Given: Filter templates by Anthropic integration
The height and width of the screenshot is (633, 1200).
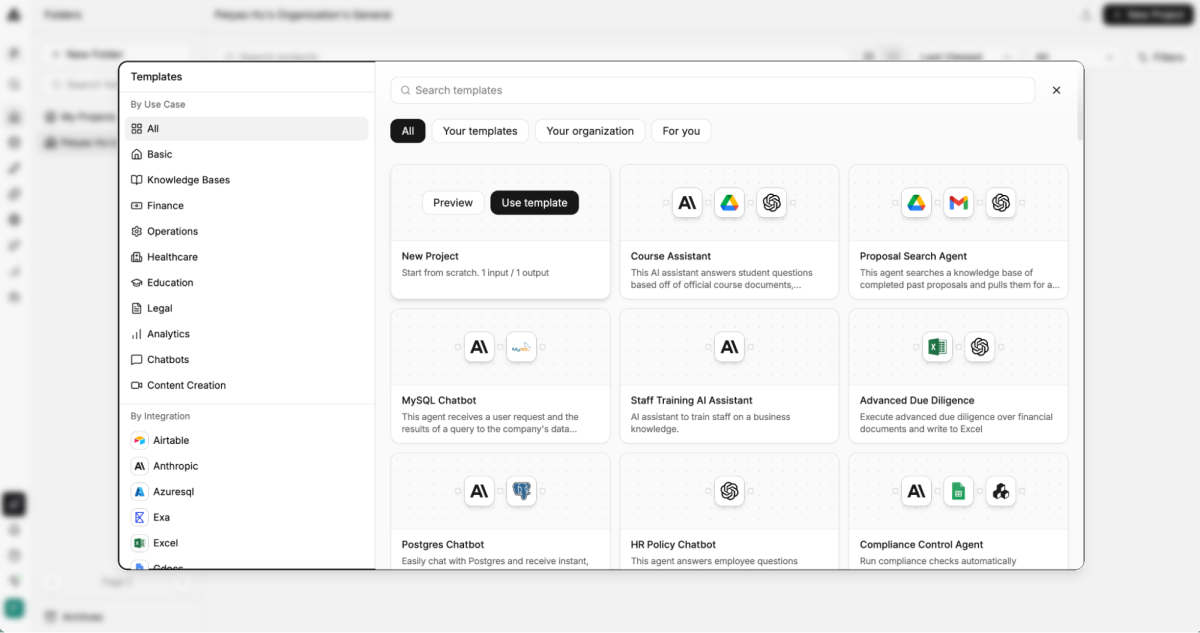Looking at the screenshot, I should point(246,466).
